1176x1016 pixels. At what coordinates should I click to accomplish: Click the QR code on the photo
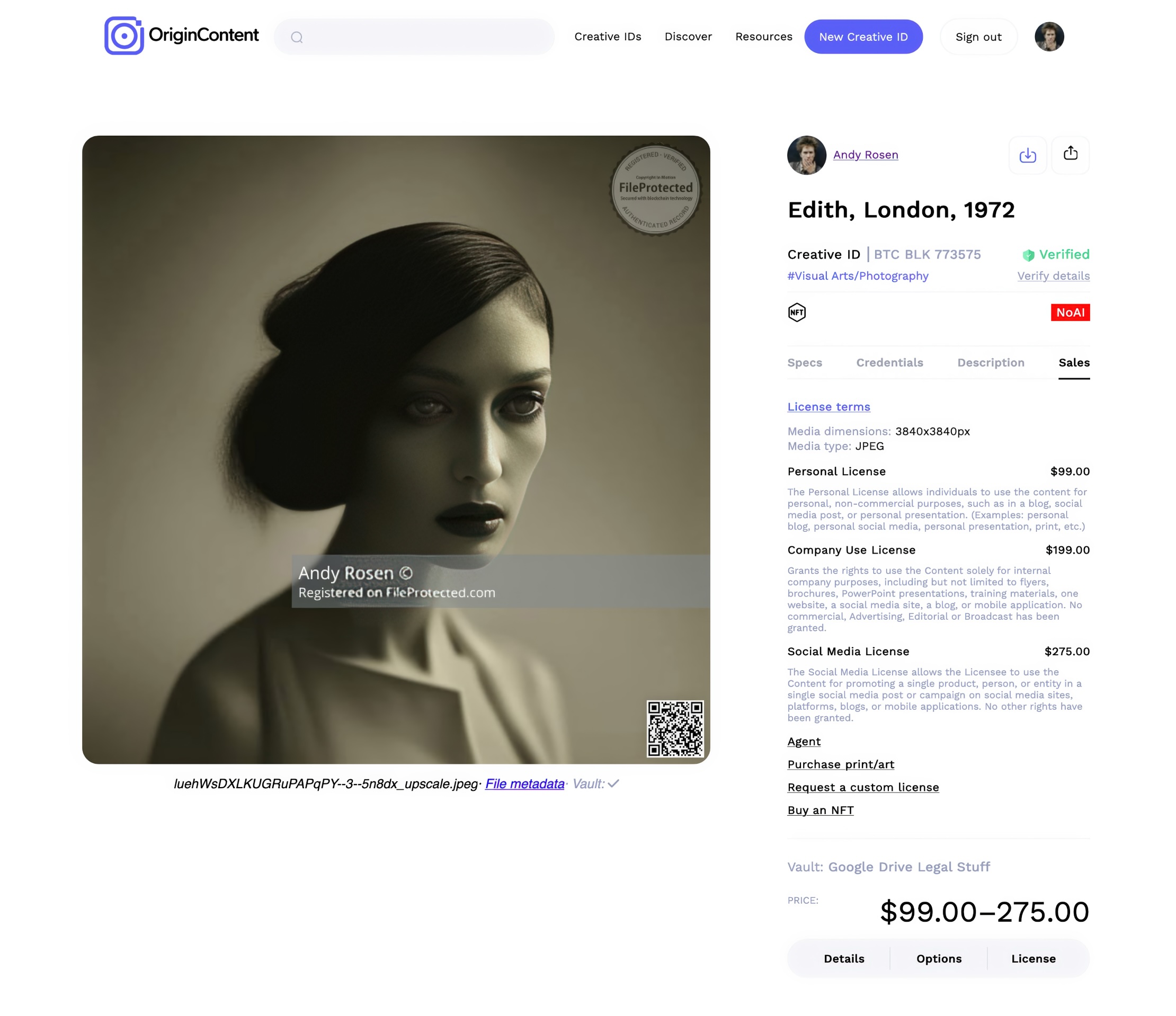pyautogui.click(x=675, y=728)
